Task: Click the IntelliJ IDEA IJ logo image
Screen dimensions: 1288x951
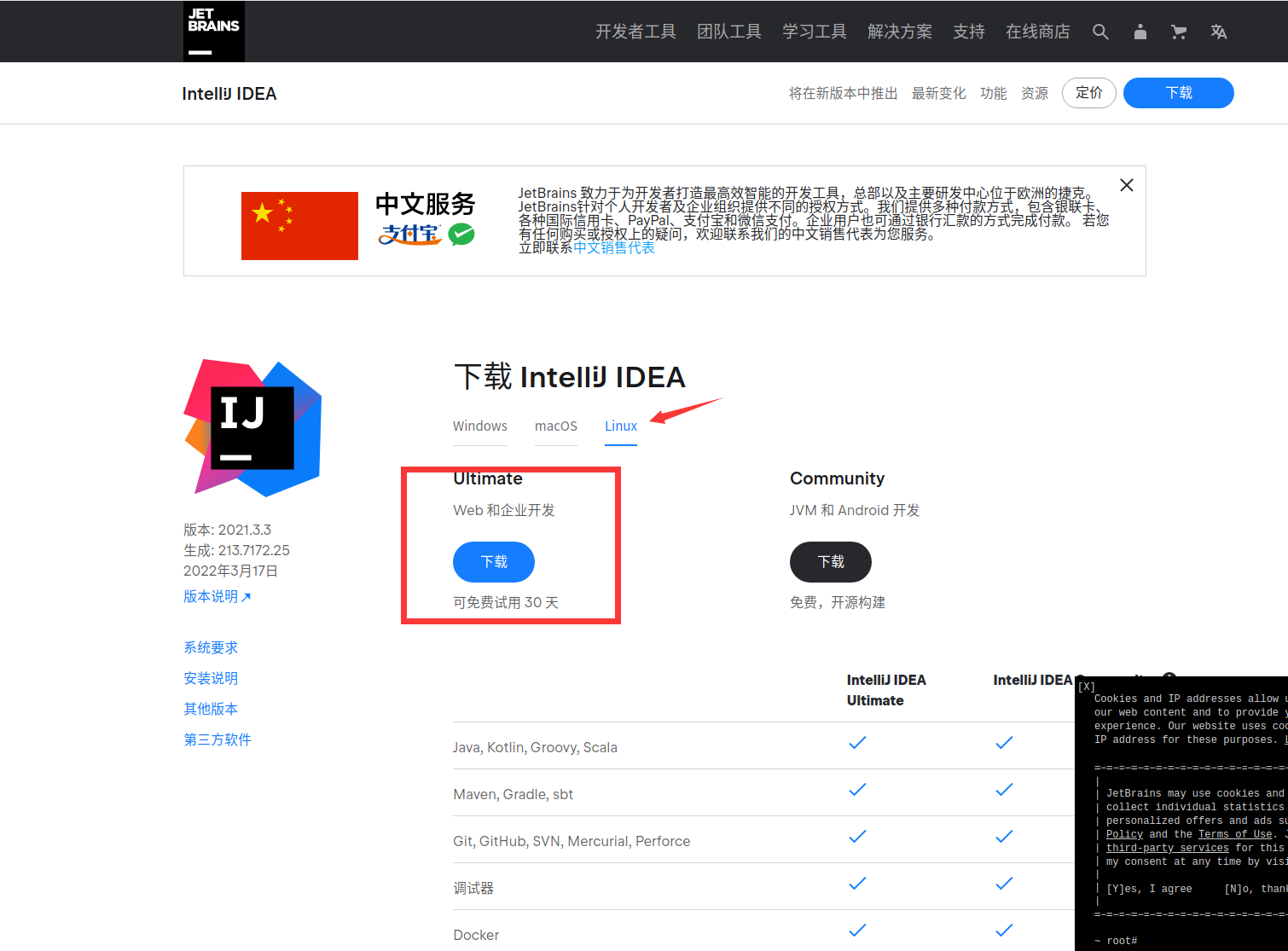Action: click(252, 427)
